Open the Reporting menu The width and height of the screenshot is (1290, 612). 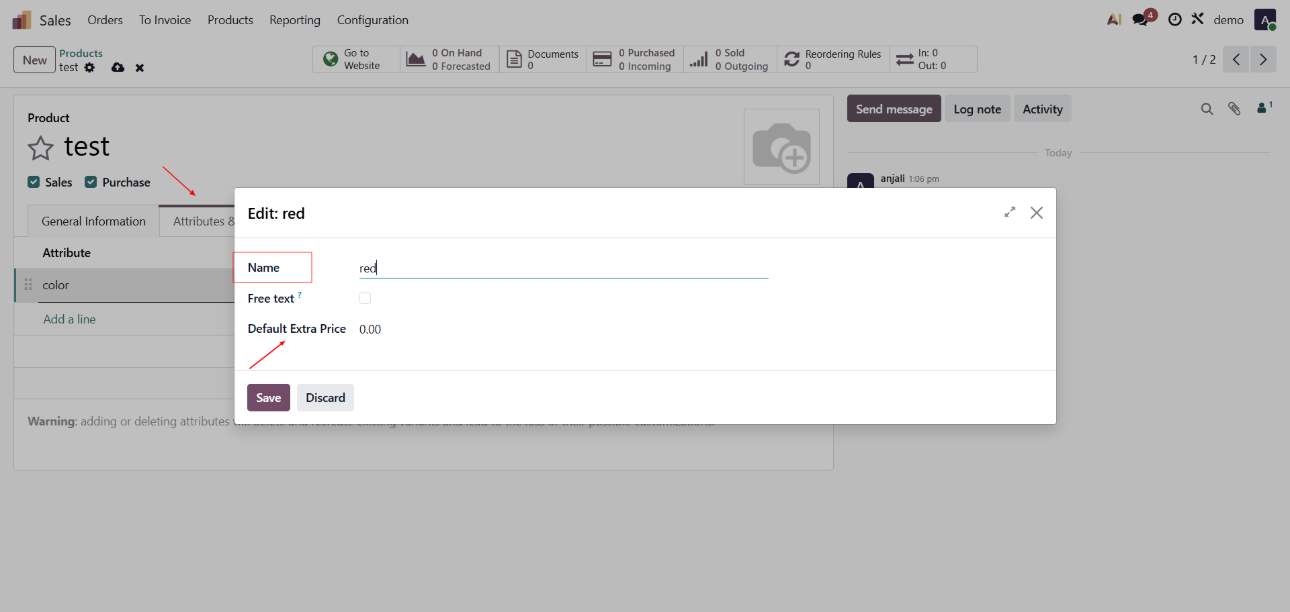[x=295, y=20]
